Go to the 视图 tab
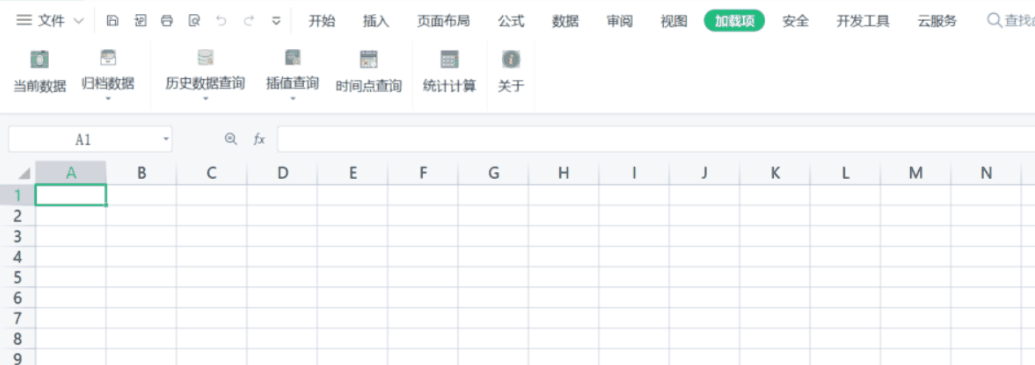The height and width of the screenshot is (365, 1035). coord(674,21)
